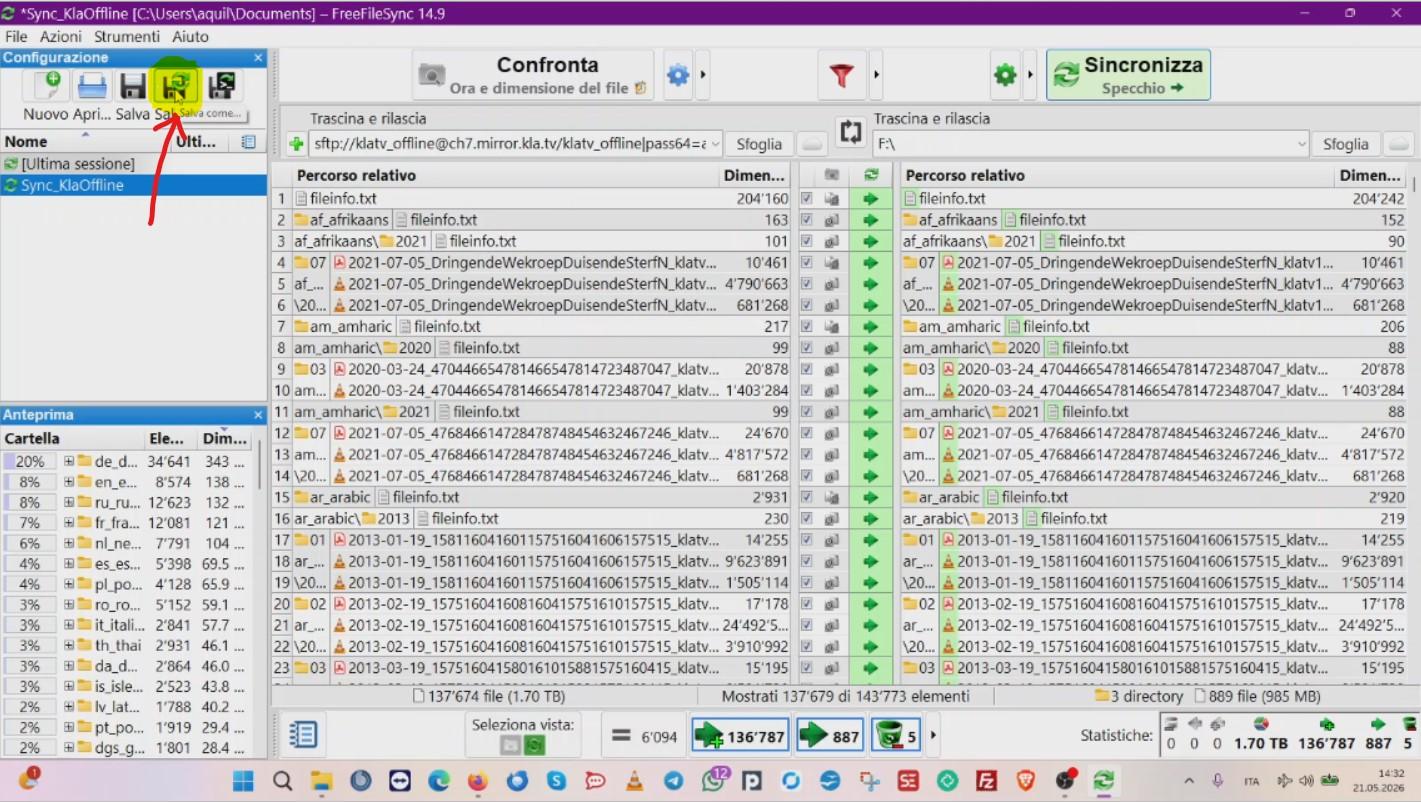Open the sync variant arrow dropdown
The height and width of the screenshot is (802, 1421).
[x=1030, y=75]
